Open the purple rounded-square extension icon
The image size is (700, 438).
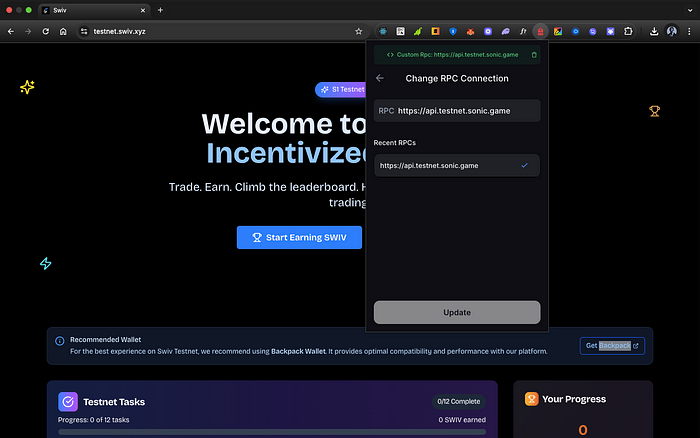488,31
